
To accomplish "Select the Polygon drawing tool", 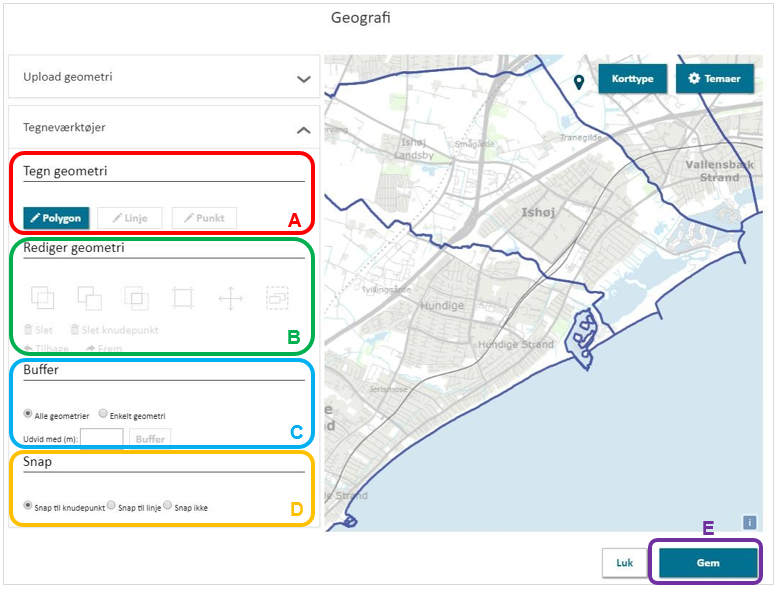I will point(56,218).
